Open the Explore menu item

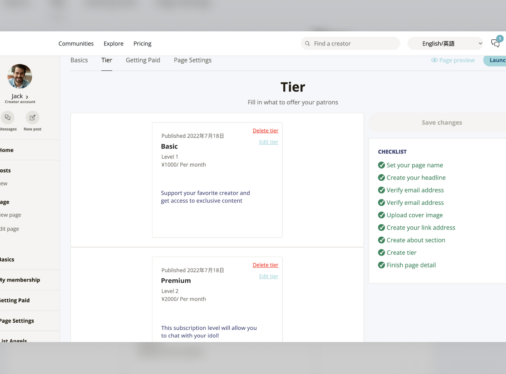point(113,43)
